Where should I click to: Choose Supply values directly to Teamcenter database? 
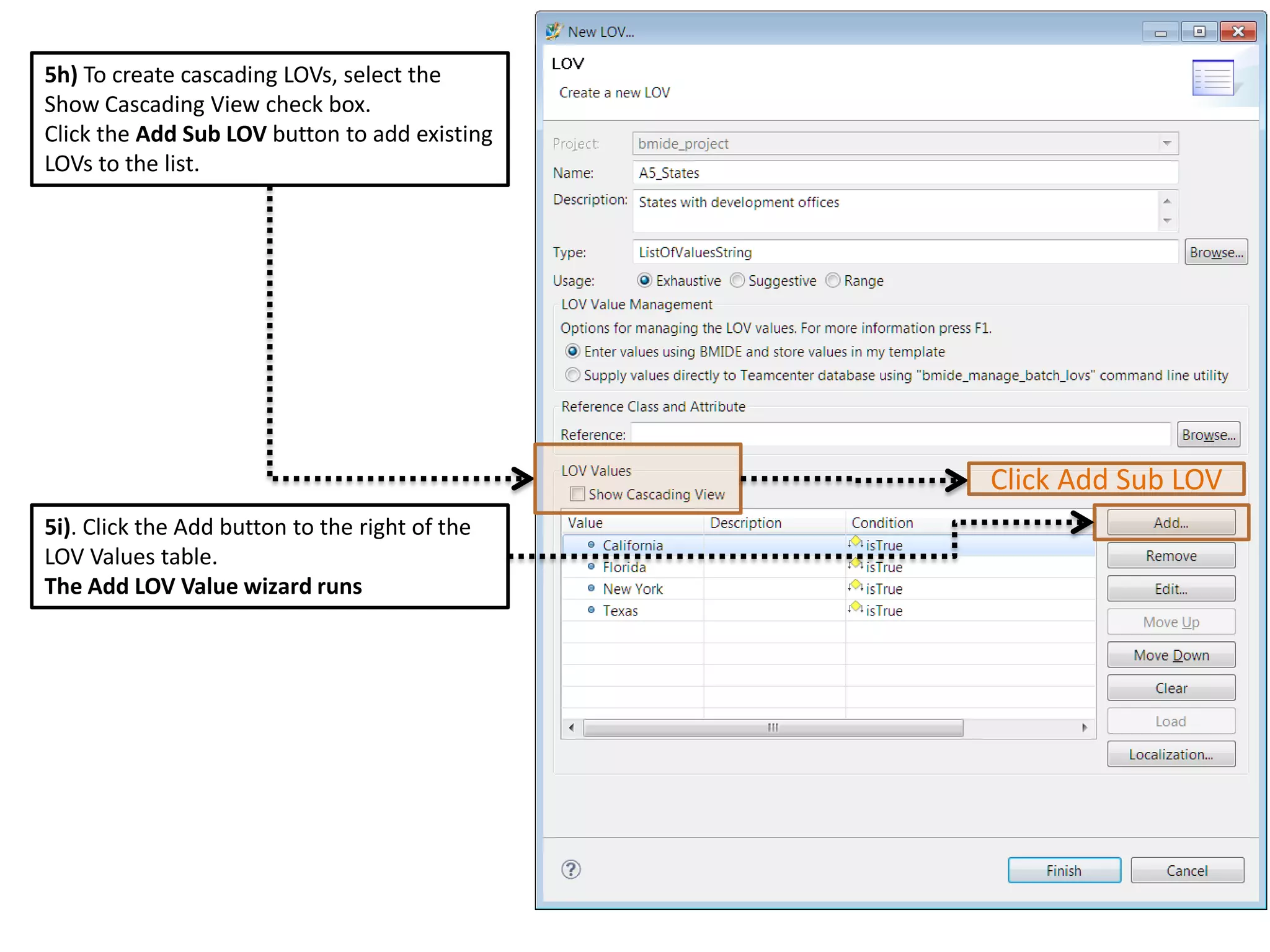point(573,375)
